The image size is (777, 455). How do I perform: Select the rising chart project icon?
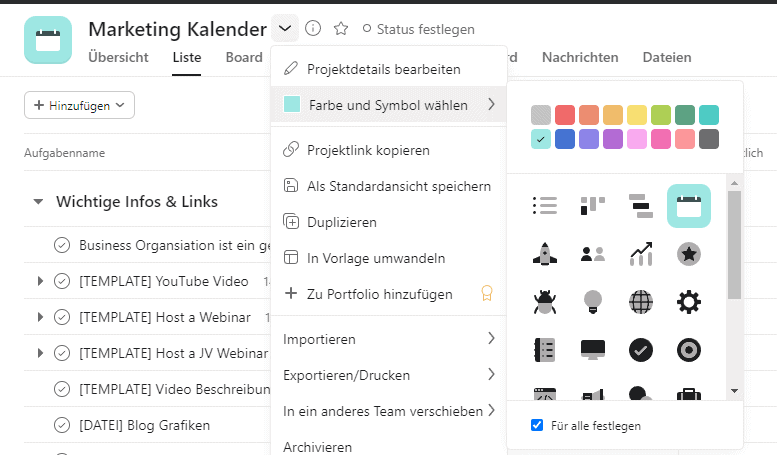point(641,254)
